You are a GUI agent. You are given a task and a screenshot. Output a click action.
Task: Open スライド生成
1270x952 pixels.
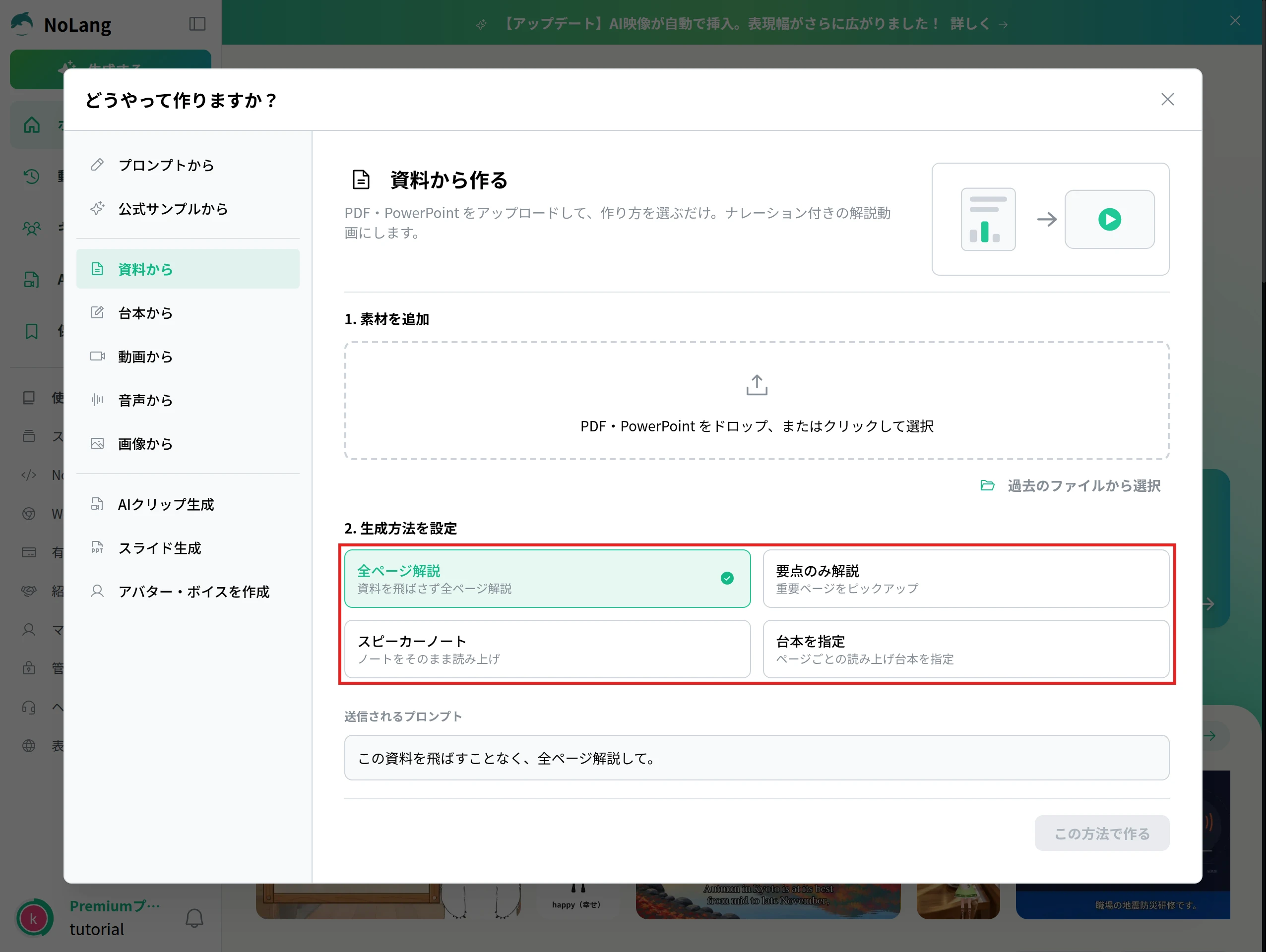(188, 548)
